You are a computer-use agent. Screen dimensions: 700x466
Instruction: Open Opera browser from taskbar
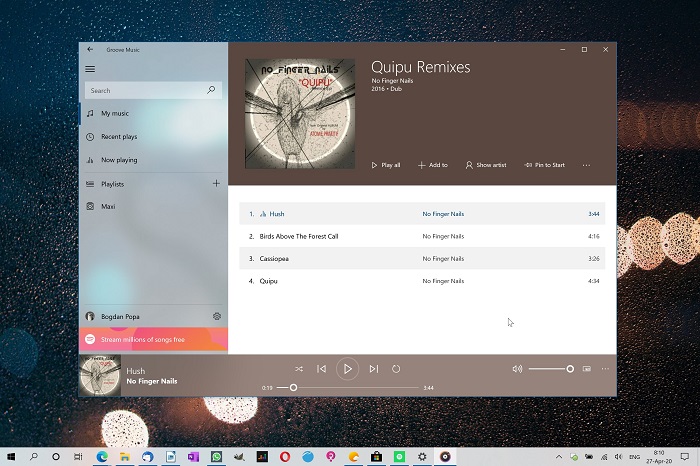click(x=285, y=457)
